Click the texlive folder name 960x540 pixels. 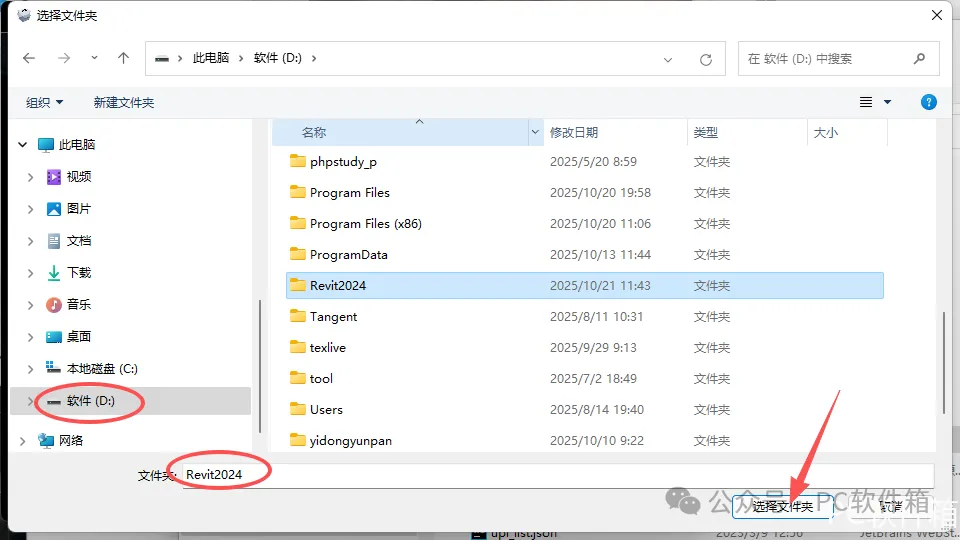(328, 348)
